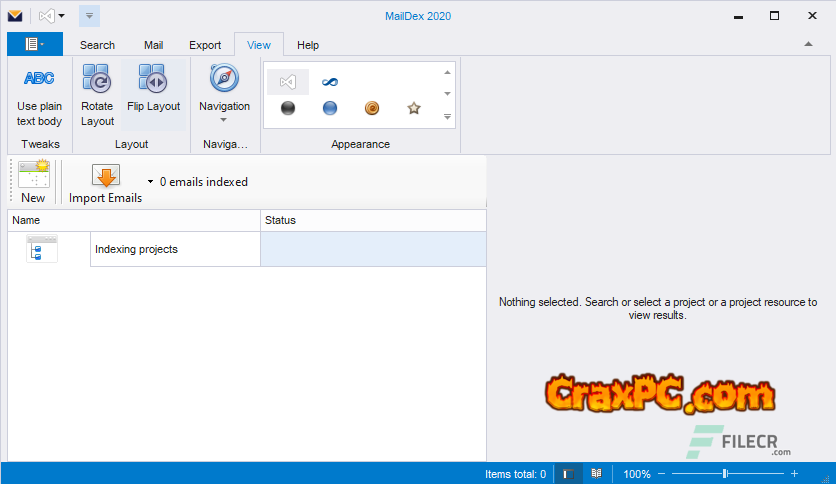Open the Search ribbon tab
Viewport: 836px width, 484px height.
[97, 45]
